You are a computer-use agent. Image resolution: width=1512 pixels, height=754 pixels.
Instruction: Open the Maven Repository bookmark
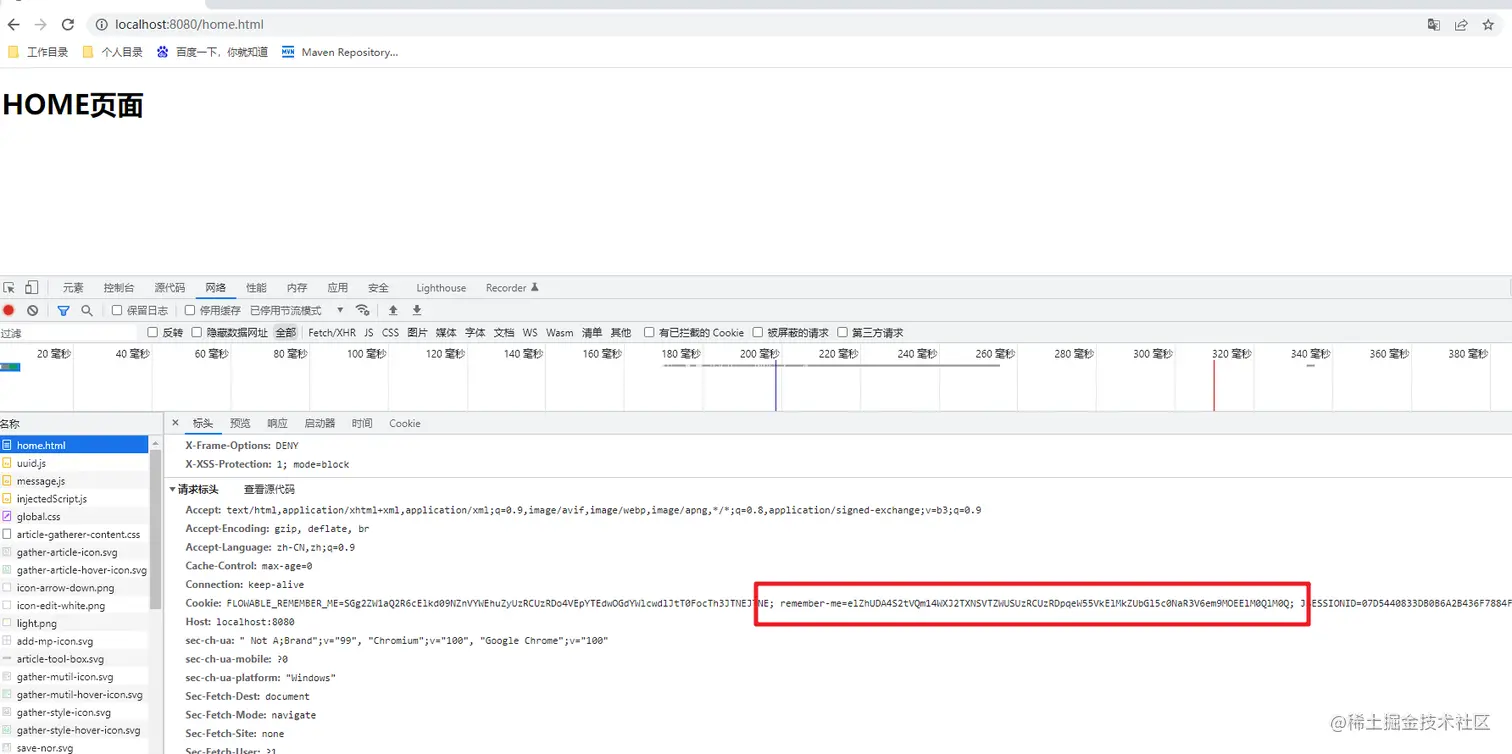(340, 52)
